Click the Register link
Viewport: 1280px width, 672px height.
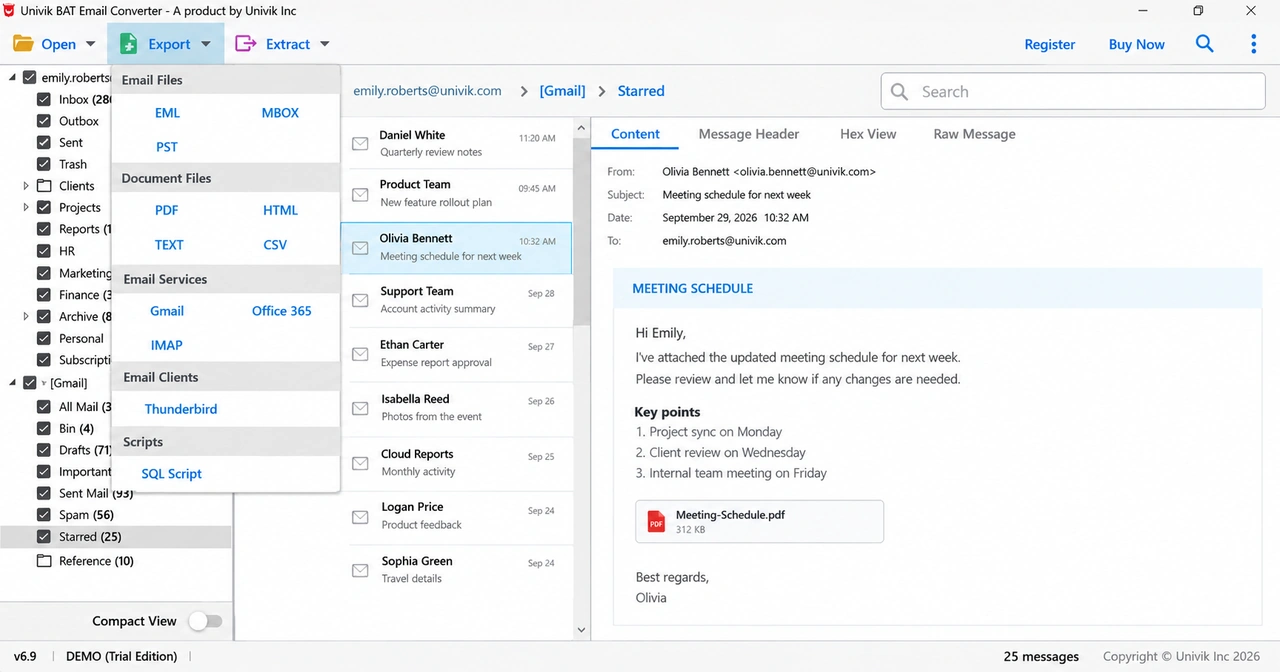tap(1050, 44)
